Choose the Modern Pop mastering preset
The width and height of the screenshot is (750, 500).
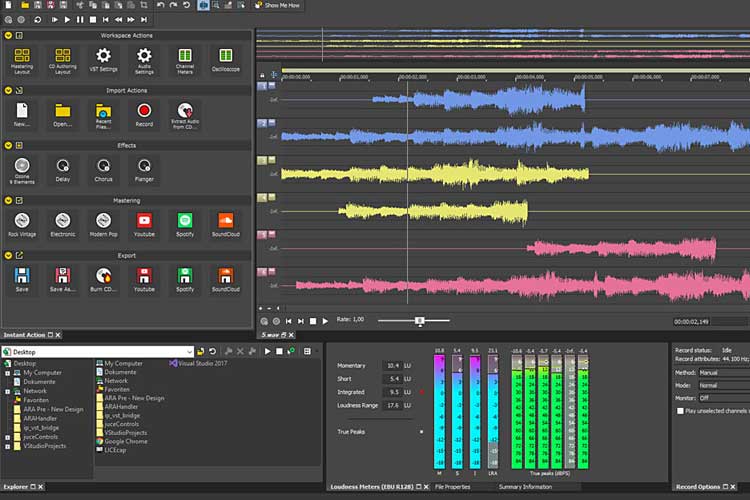click(103, 225)
